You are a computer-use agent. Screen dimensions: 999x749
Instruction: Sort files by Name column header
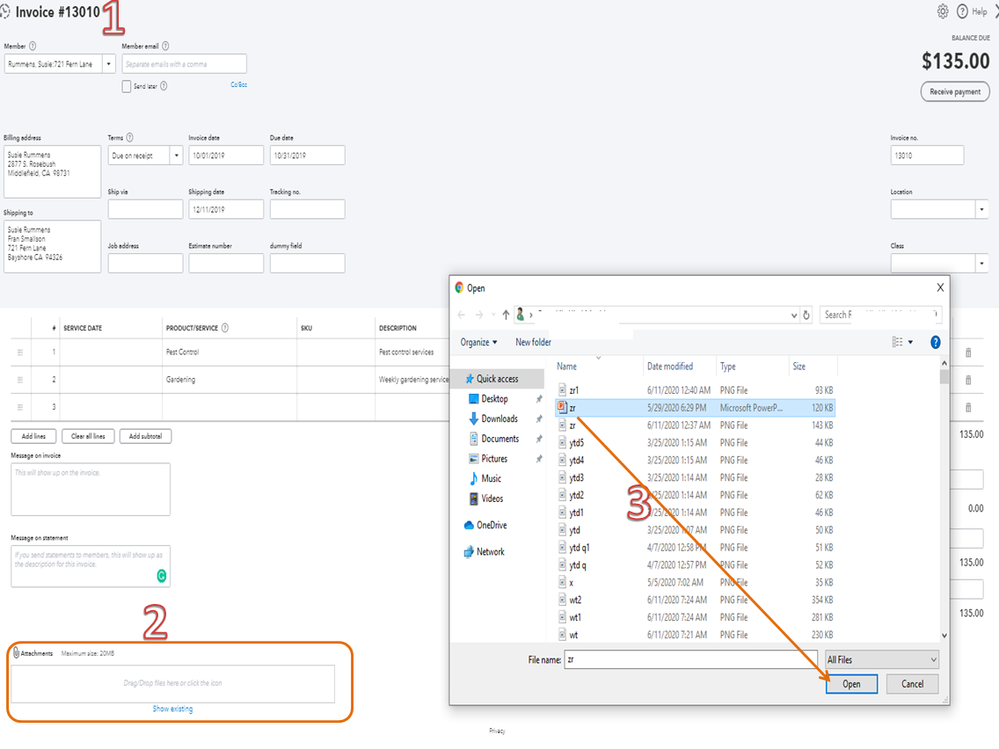[x=566, y=366]
